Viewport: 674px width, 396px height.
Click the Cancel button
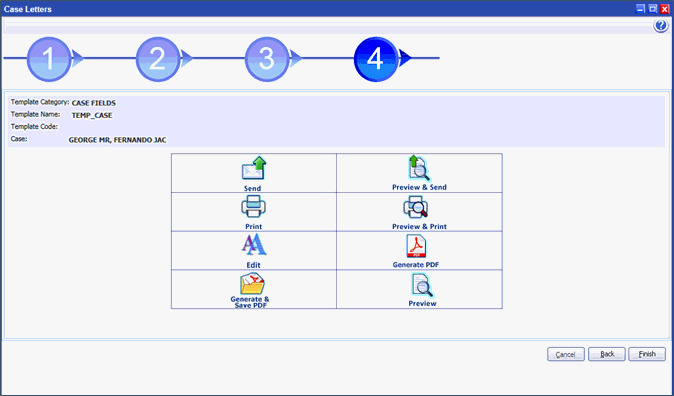tap(566, 354)
